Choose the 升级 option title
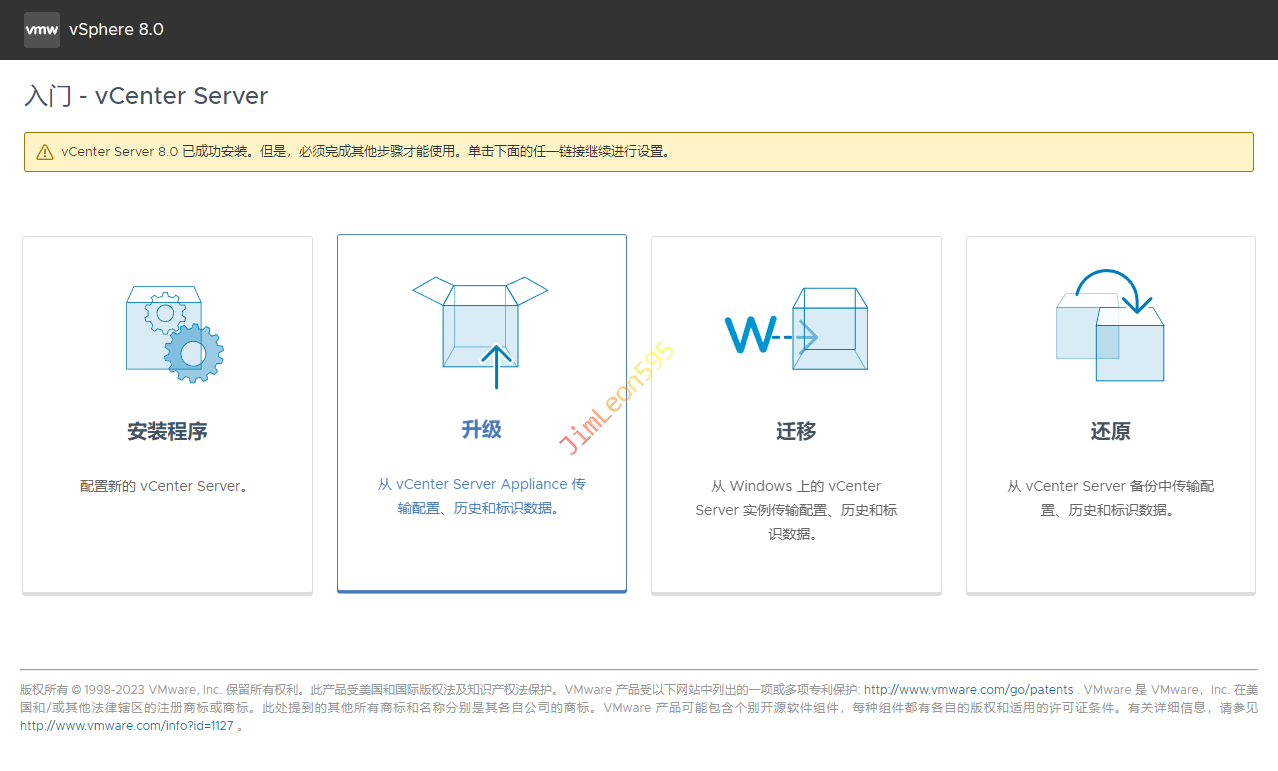The height and width of the screenshot is (771, 1278). (481, 430)
